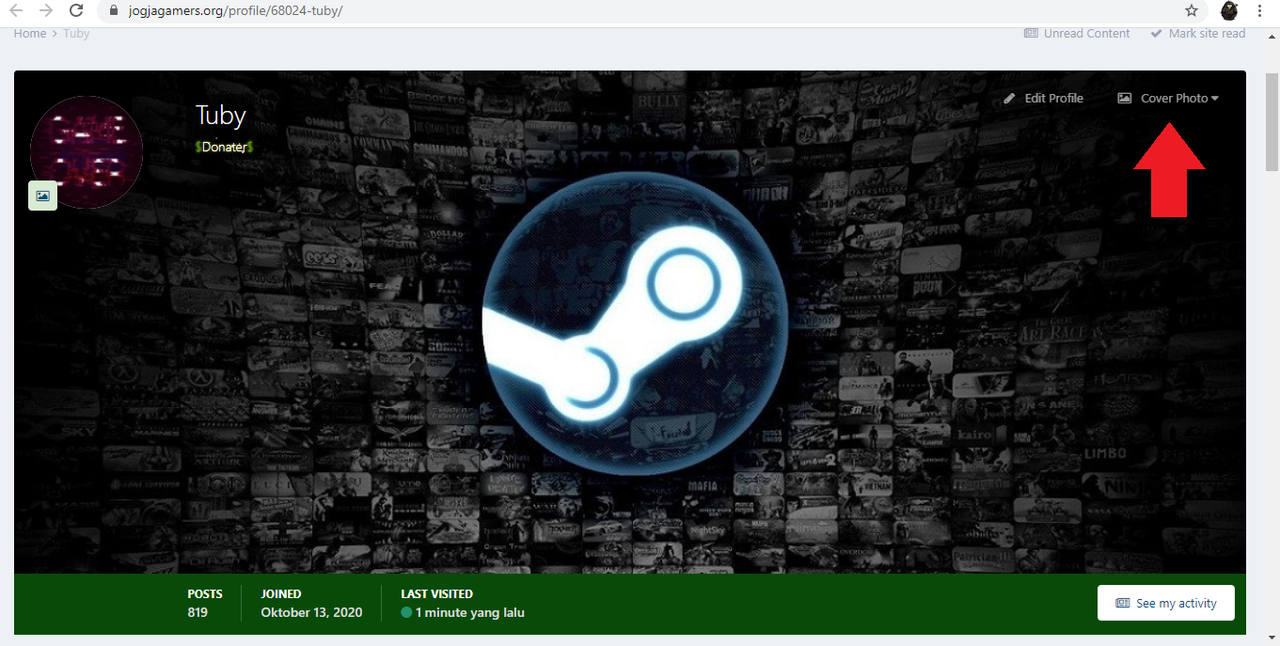Click the padlock site info icon
Viewport: 1280px width, 646px height.
(113, 11)
